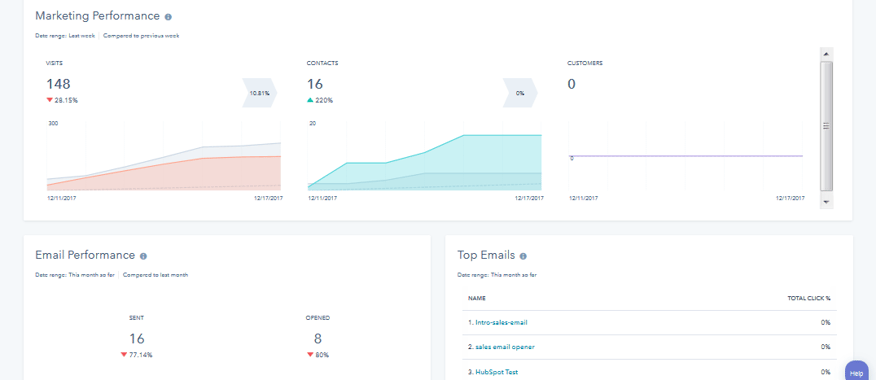876x380 pixels.
Task: Click the 0% value for Intro-sales-email
Action: (826, 322)
